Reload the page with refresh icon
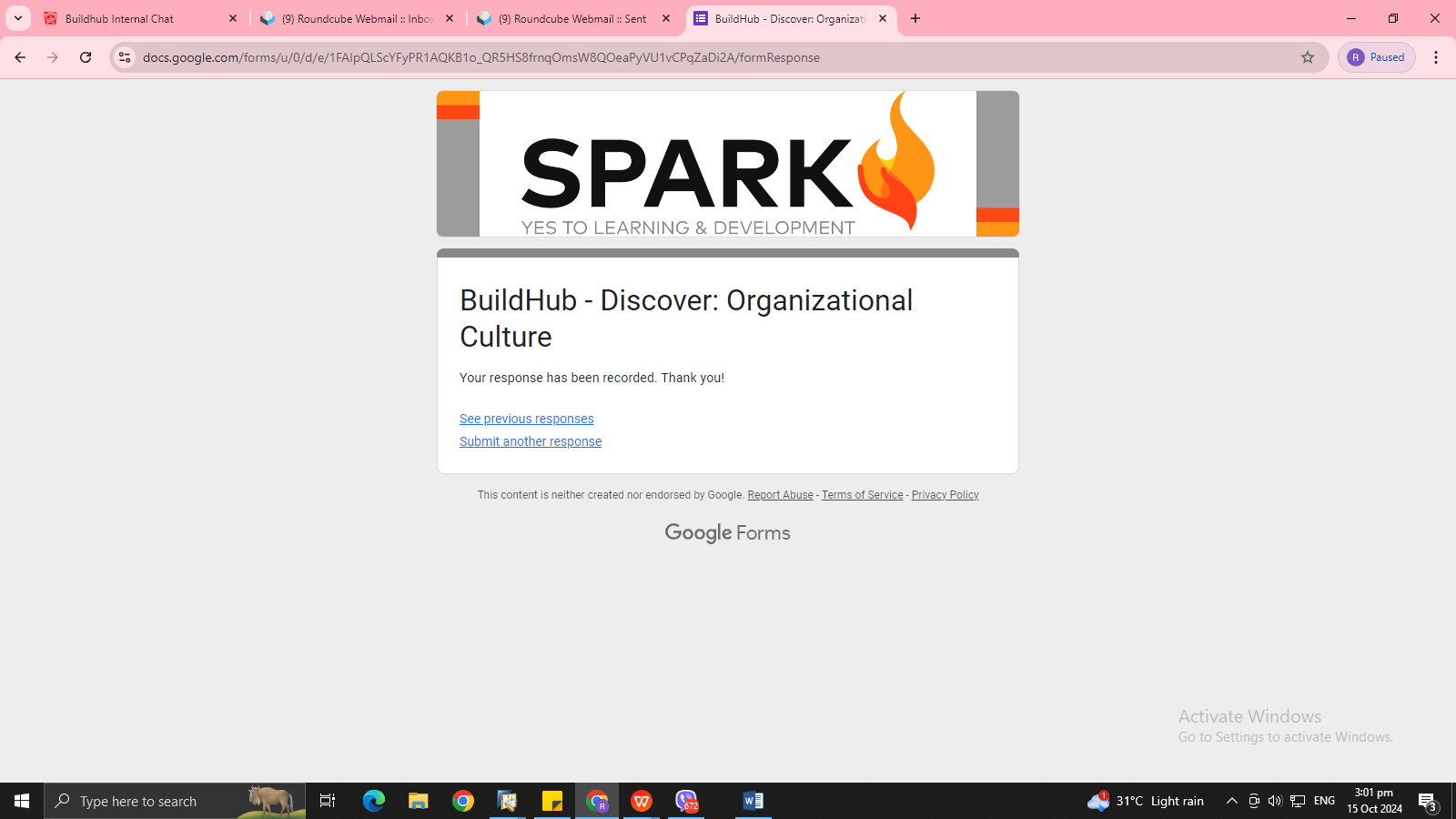 (x=86, y=57)
